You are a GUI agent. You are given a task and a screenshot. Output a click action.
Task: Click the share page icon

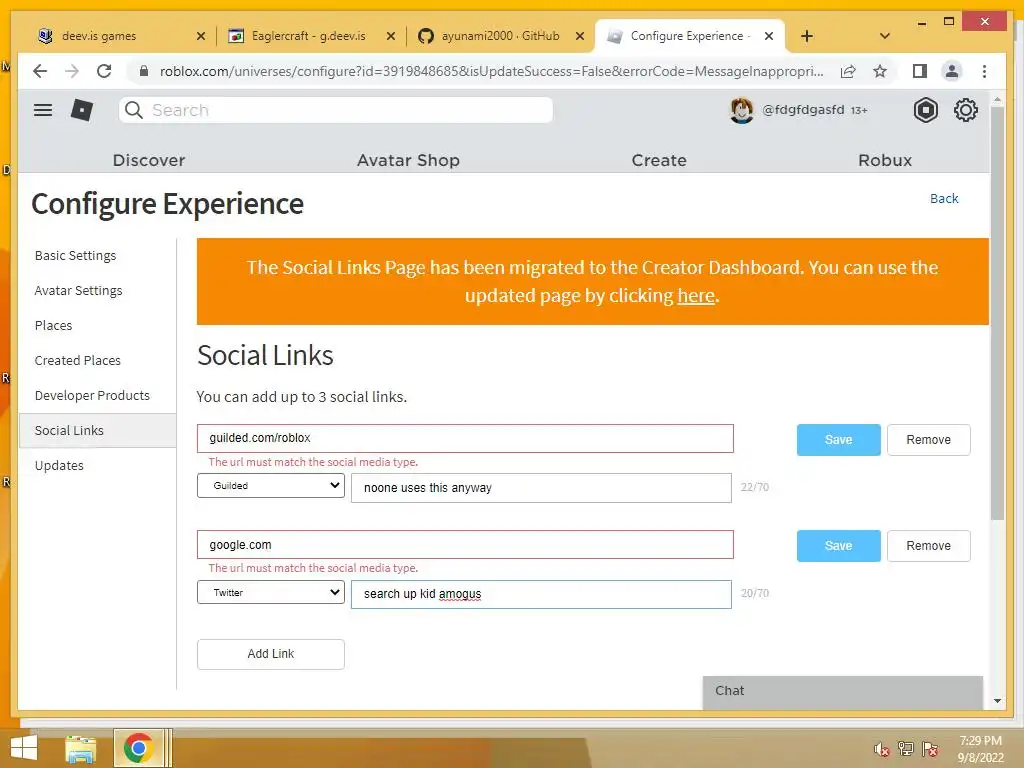pyautogui.click(x=848, y=71)
